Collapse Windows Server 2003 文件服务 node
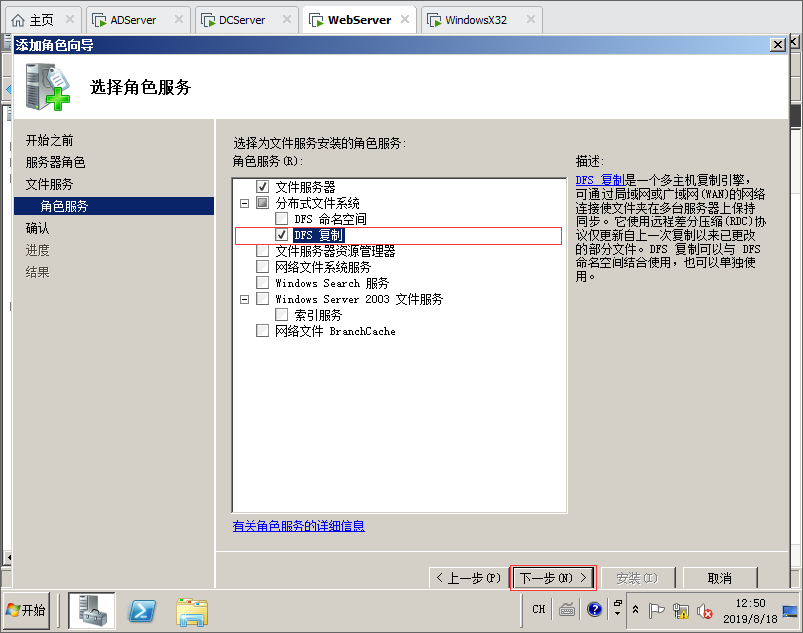Viewport: 803px width, 633px height. click(x=245, y=299)
